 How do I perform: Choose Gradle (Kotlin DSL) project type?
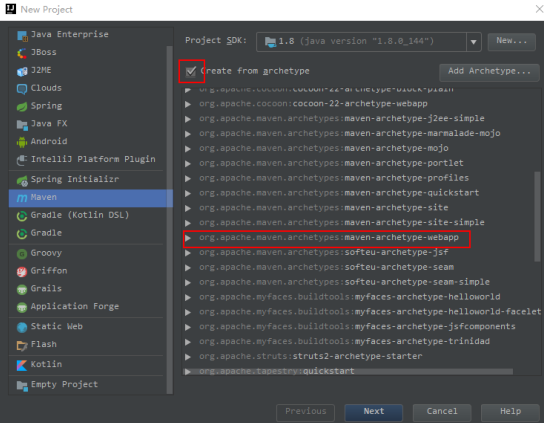[87, 215]
